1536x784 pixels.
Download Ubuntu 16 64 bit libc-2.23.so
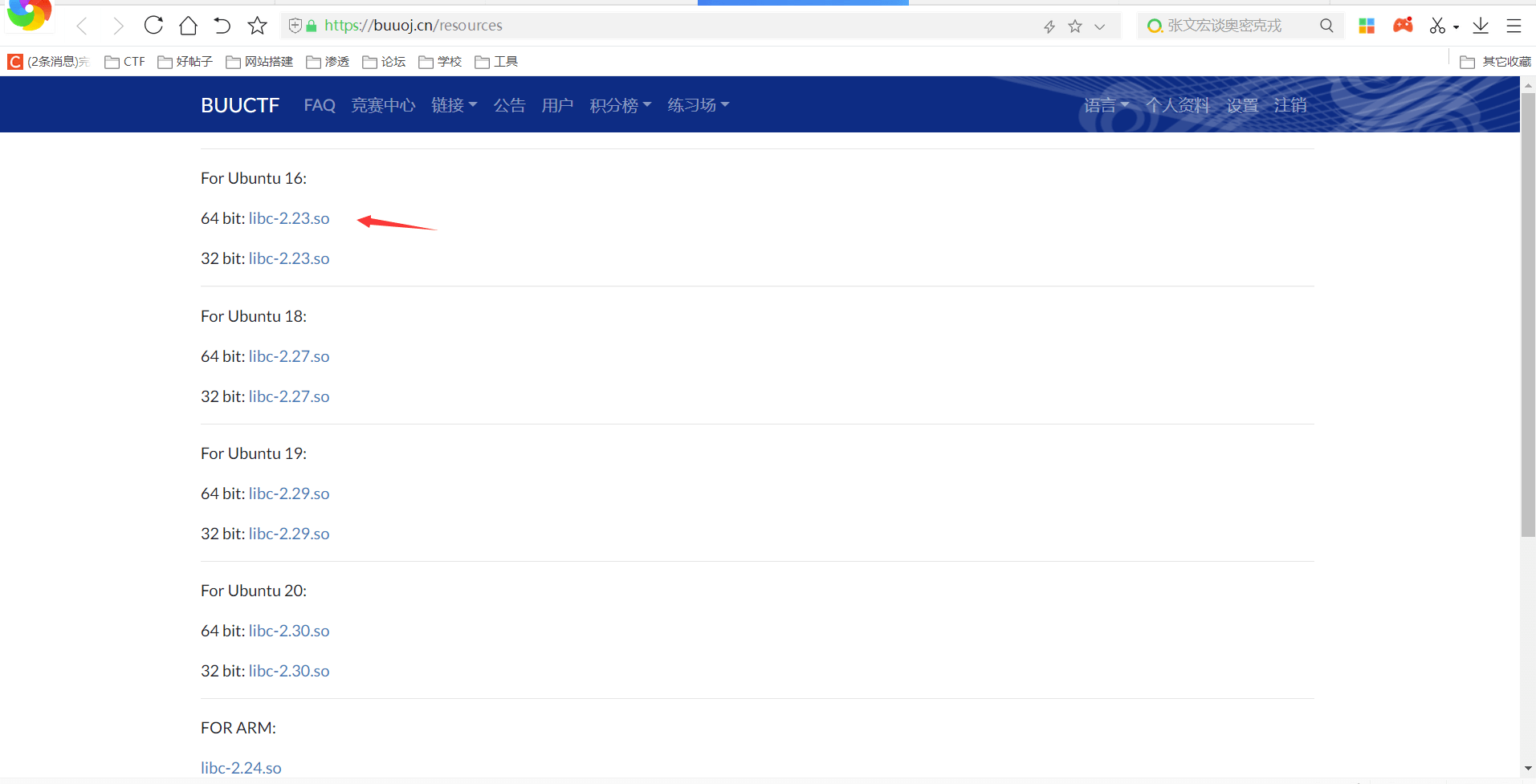click(x=289, y=218)
